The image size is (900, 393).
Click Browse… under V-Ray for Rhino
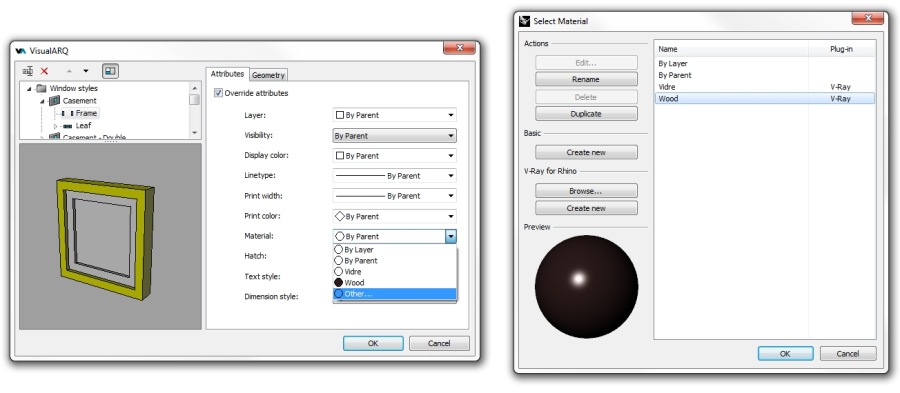point(586,190)
